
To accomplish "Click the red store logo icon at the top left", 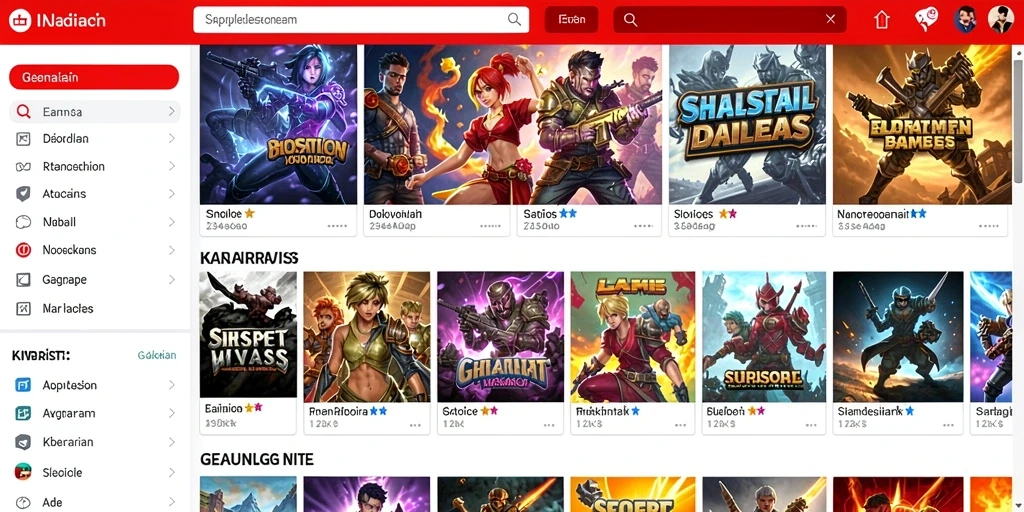I will (x=20, y=20).
